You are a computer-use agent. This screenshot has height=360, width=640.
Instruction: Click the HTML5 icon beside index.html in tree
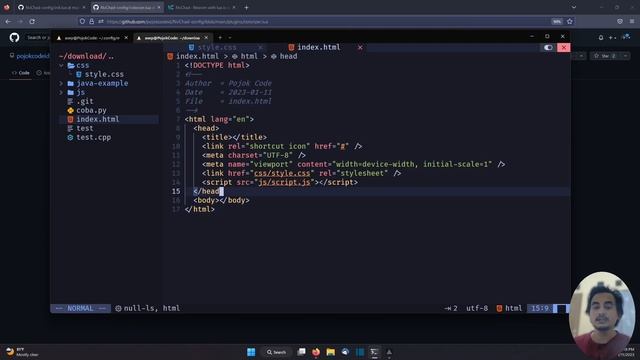[x=70, y=119]
